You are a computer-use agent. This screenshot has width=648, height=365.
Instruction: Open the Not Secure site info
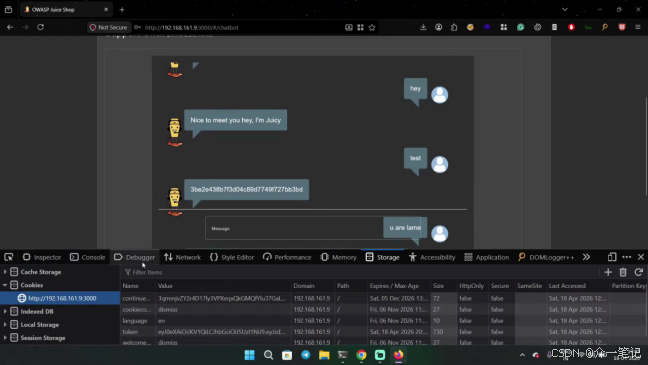(109, 27)
